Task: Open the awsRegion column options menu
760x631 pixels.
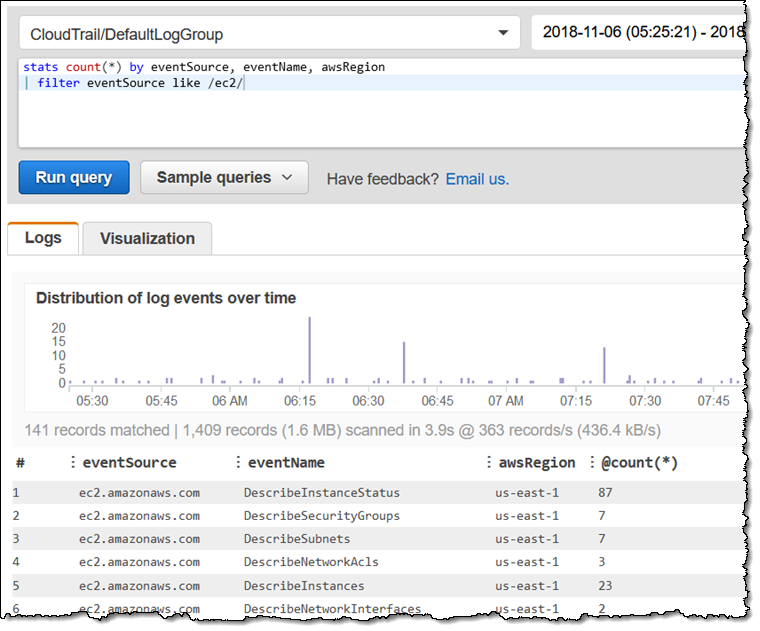Action: 489,462
